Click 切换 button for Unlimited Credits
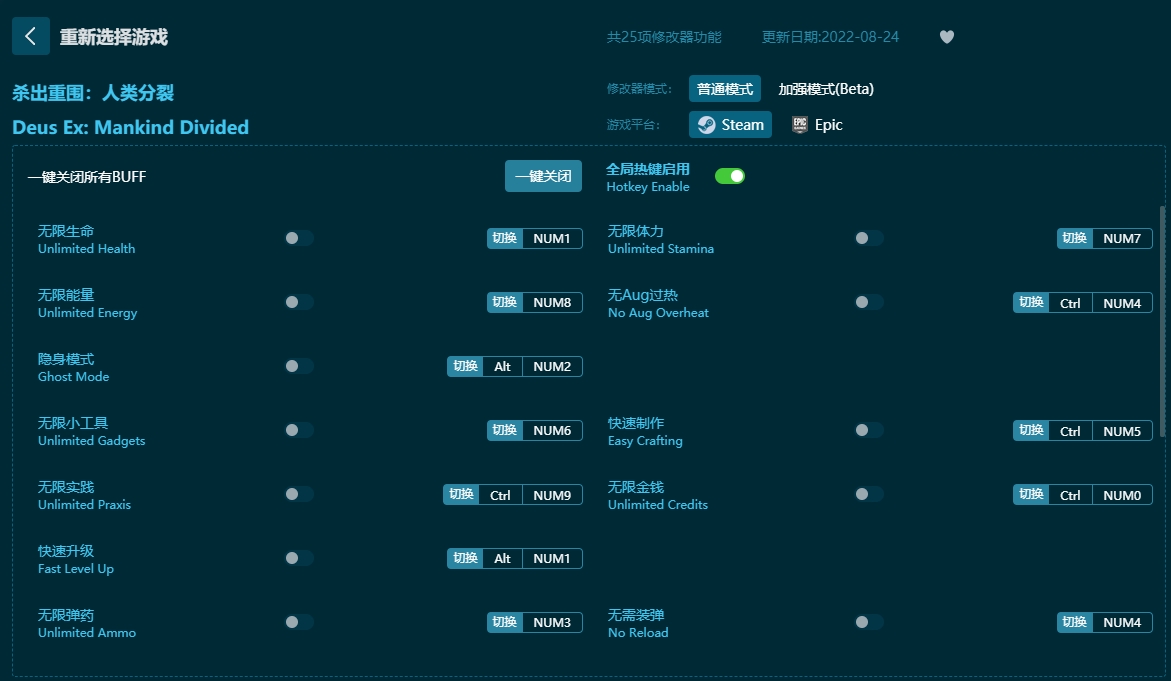1171x681 pixels. tap(1031, 494)
